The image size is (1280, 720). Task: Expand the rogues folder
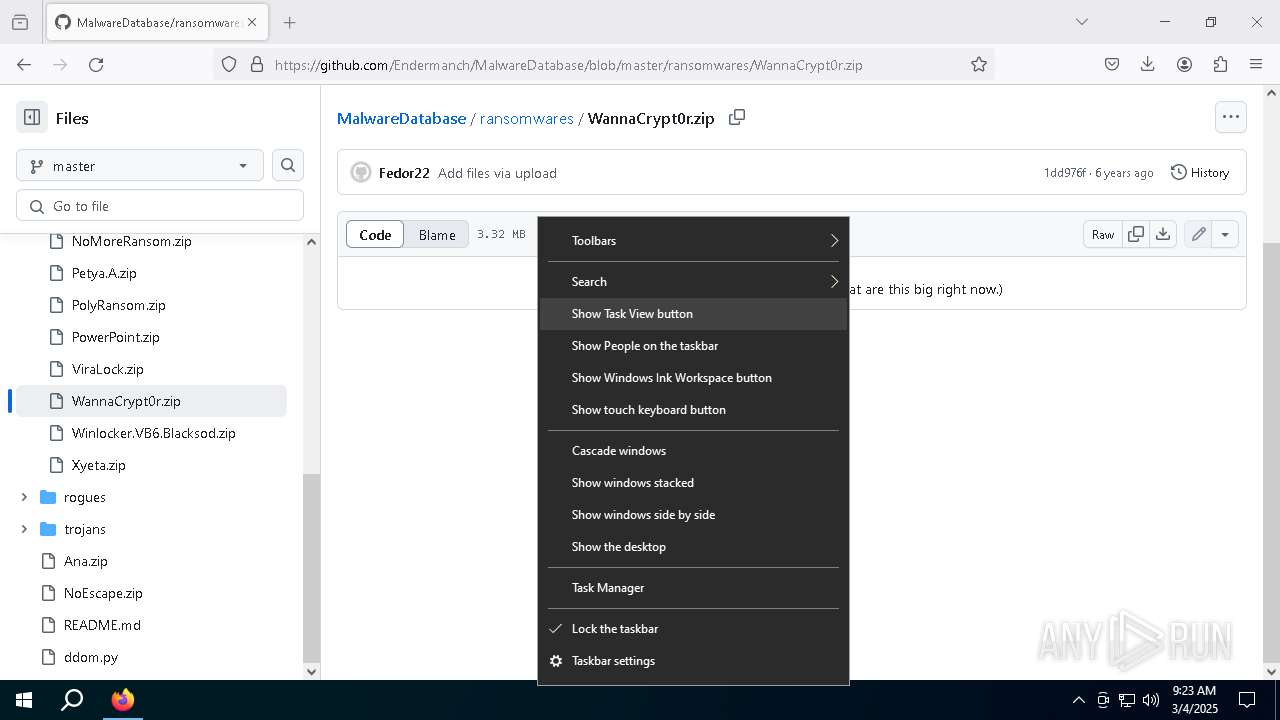click(24, 497)
